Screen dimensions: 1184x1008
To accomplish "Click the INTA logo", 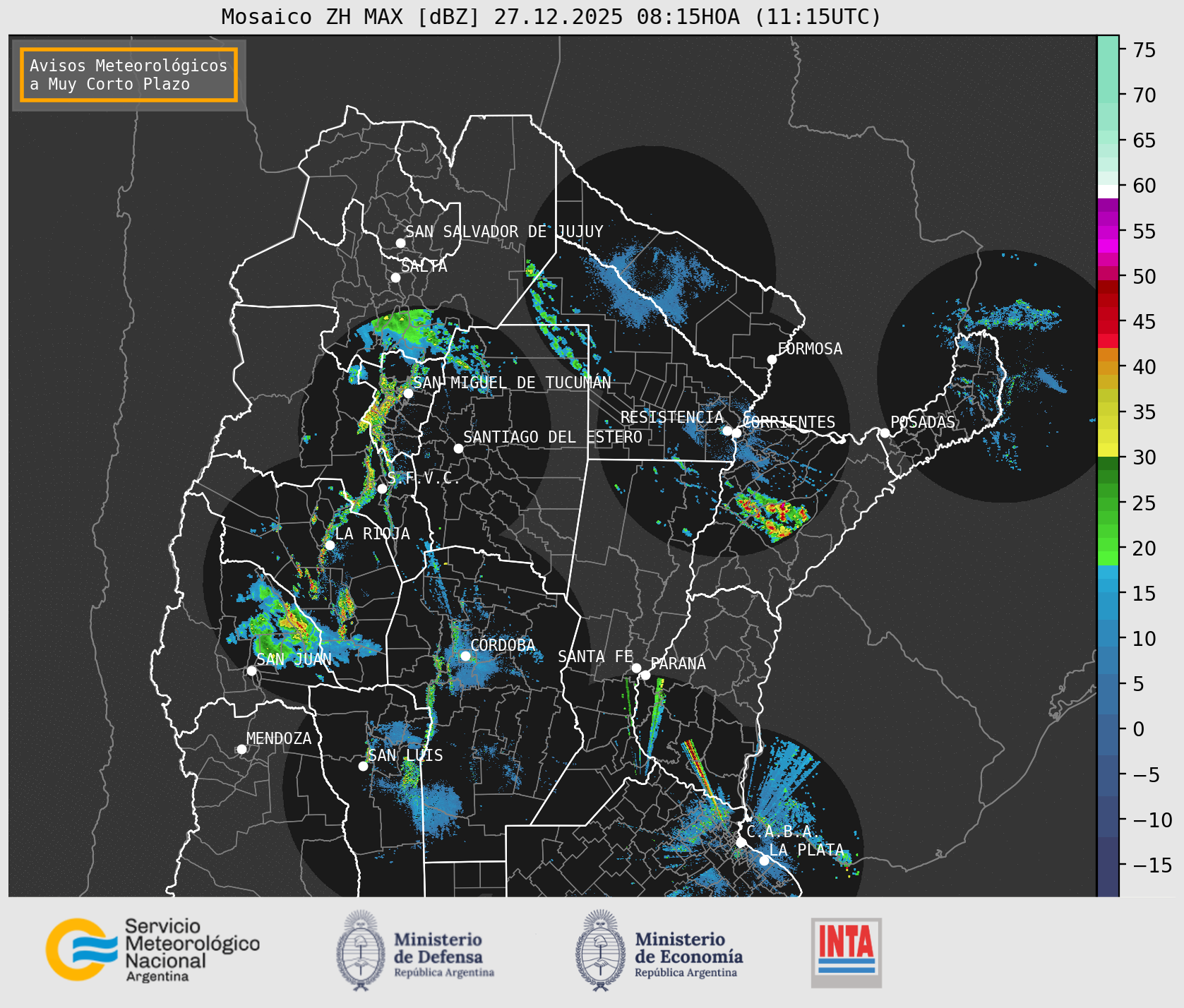I will tap(847, 952).
